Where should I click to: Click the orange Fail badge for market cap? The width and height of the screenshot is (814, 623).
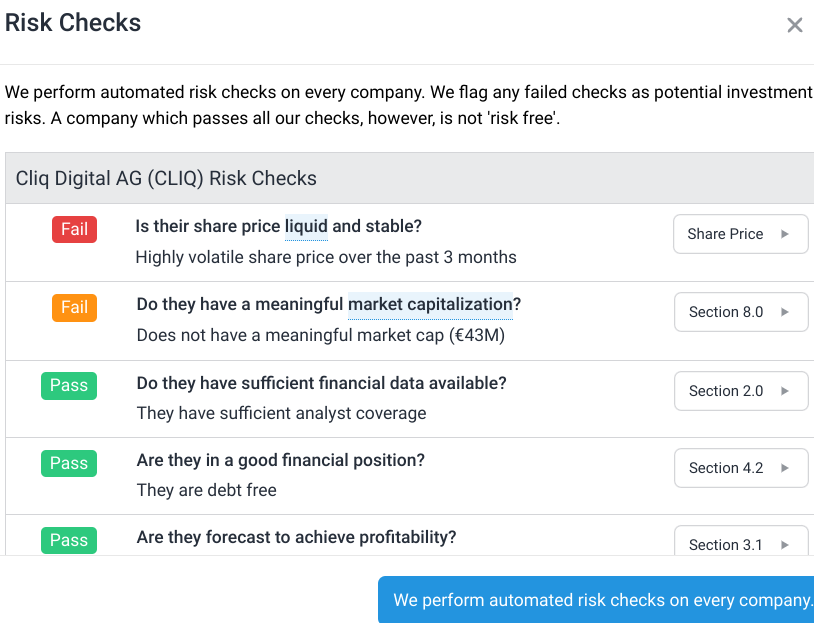(x=75, y=307)
